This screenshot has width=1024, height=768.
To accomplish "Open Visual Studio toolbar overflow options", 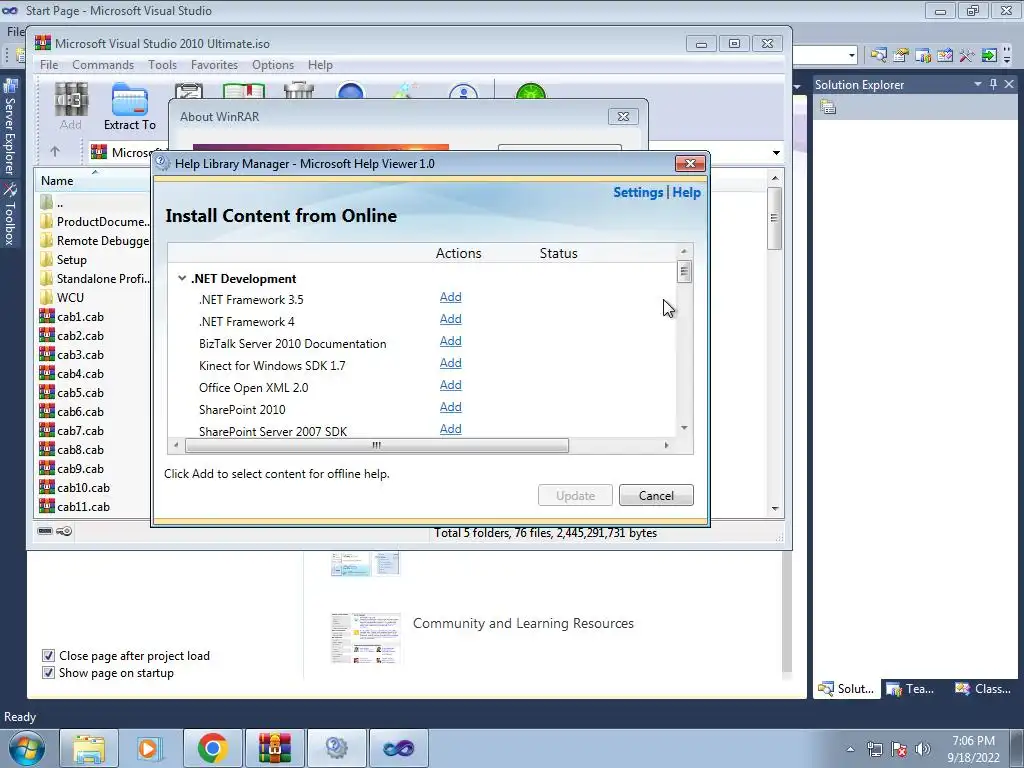I will pyautogui.click(x=1007, y=56).
